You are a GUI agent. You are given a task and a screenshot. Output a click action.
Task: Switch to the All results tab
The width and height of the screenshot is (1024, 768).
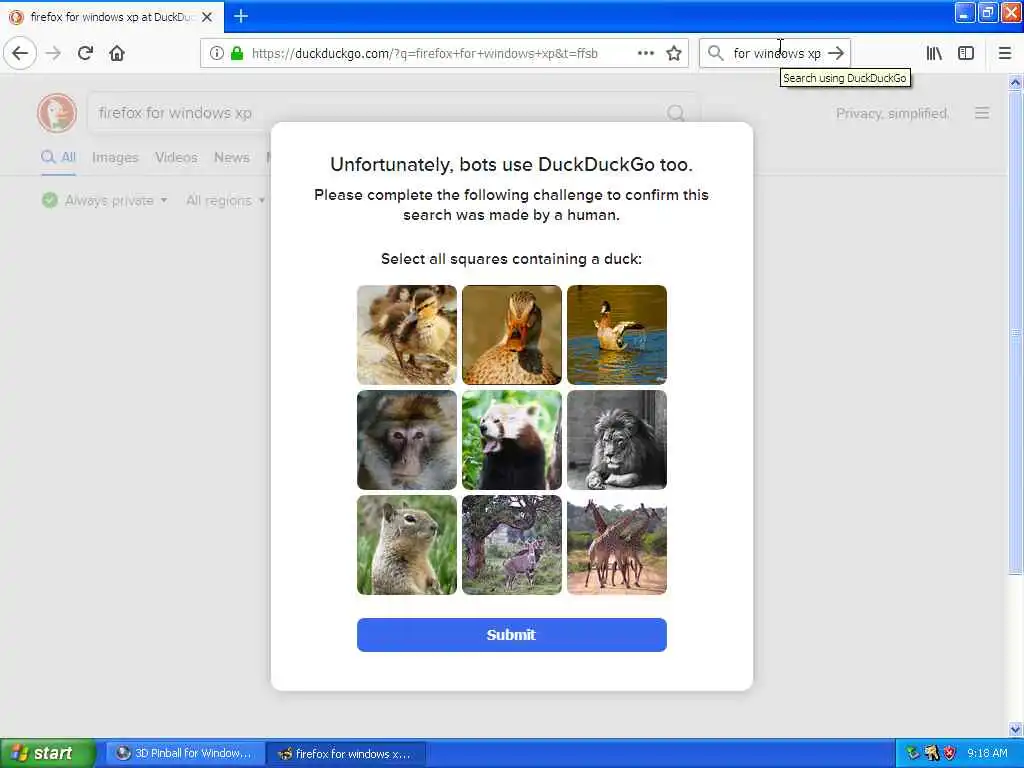(59, 157)
